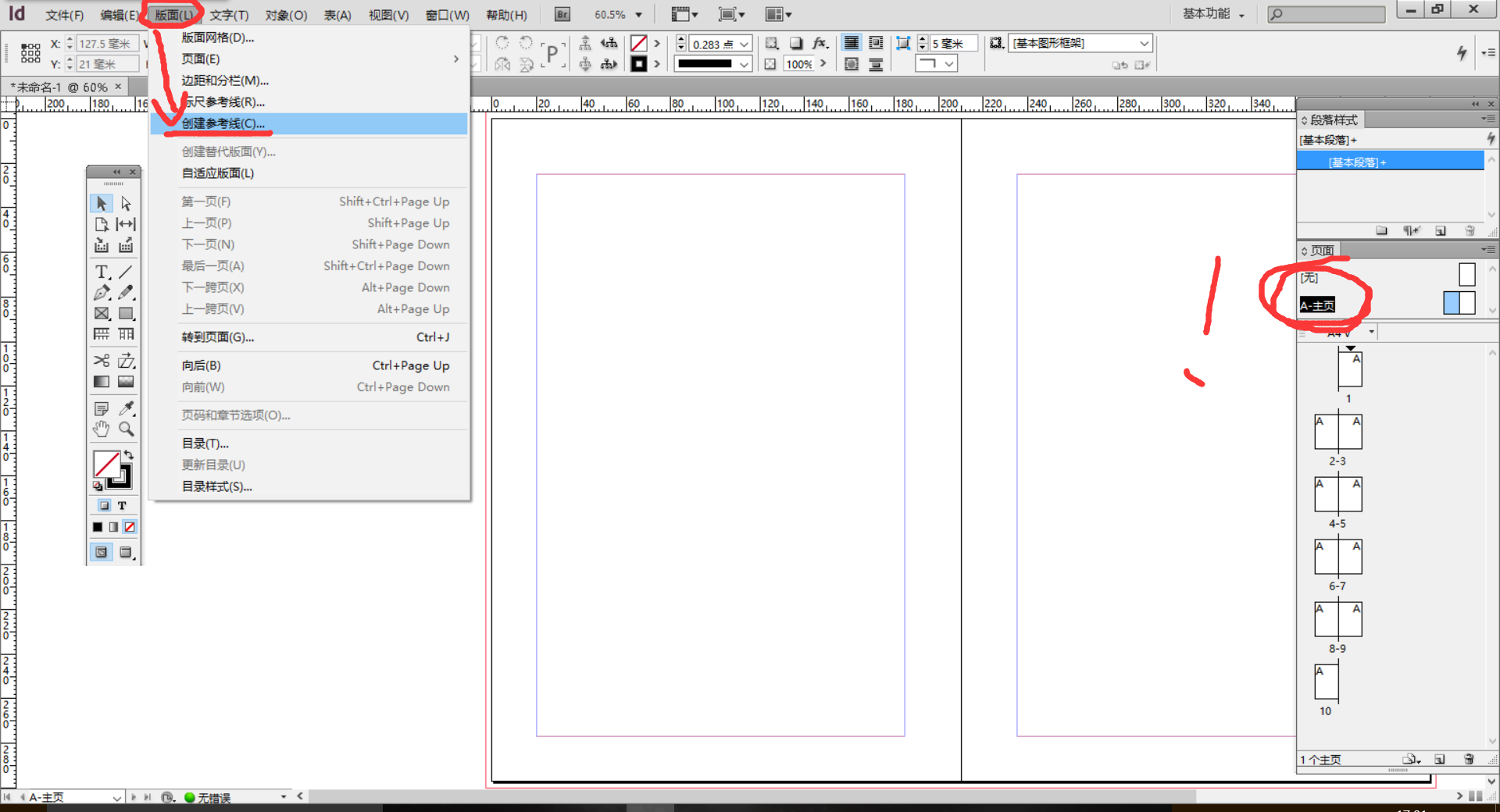Select the Direct Selection tool
Image resolution: width=1500 pixels, height=812 pixels.
[126, 203]
